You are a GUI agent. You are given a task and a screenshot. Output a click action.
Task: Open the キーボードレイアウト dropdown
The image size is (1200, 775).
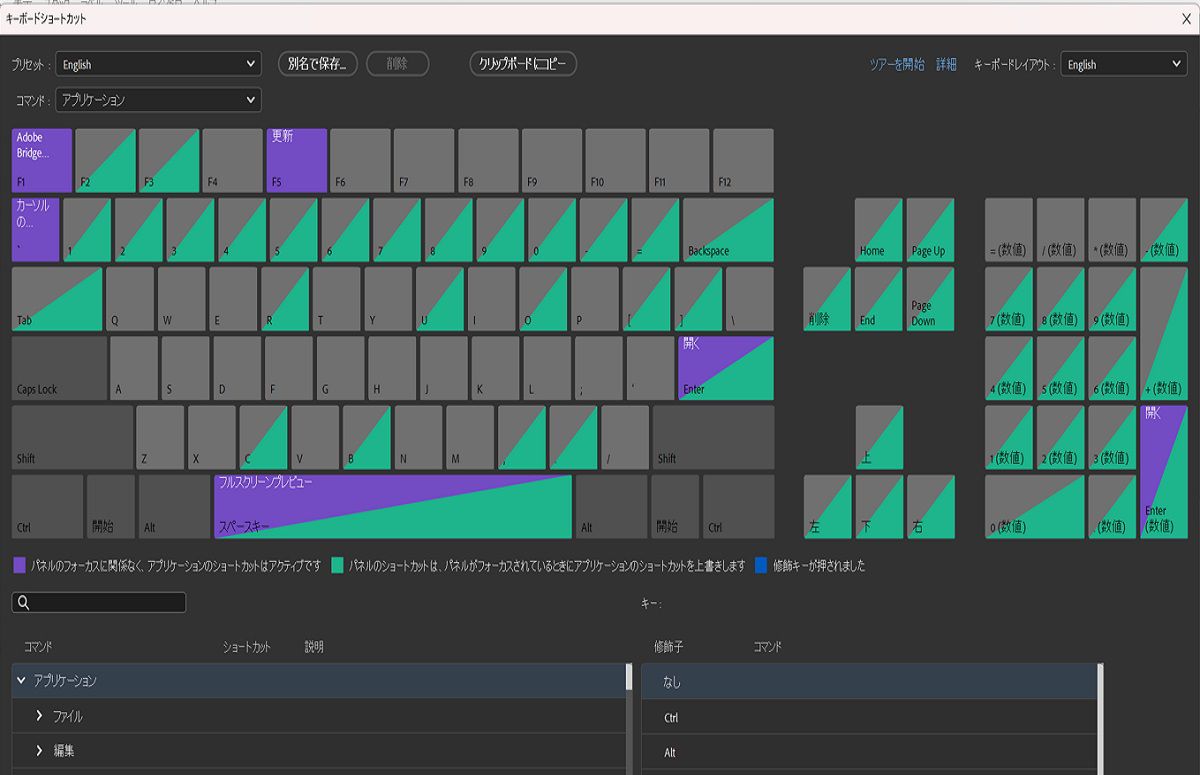pyautogui.click(x=1123, y=64)
